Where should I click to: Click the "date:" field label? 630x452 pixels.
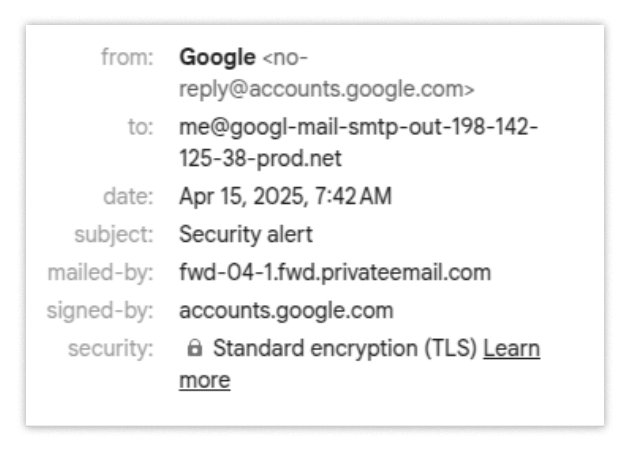[x=129, y=197]
